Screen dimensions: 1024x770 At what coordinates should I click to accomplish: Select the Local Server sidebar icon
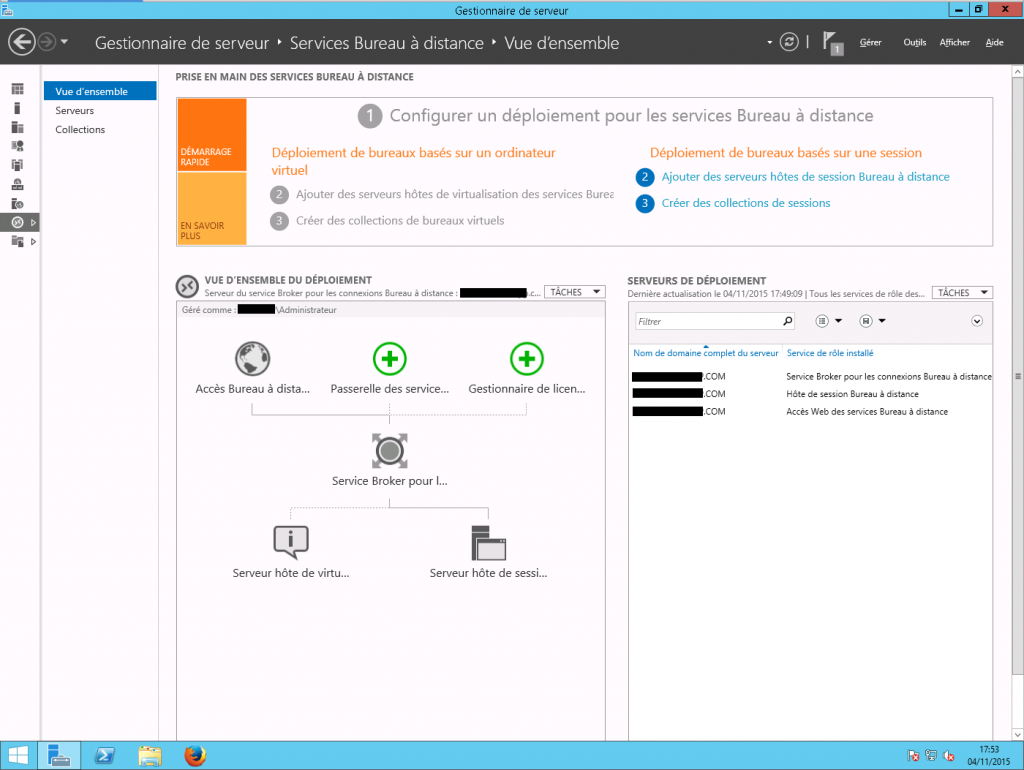[16, 107]
